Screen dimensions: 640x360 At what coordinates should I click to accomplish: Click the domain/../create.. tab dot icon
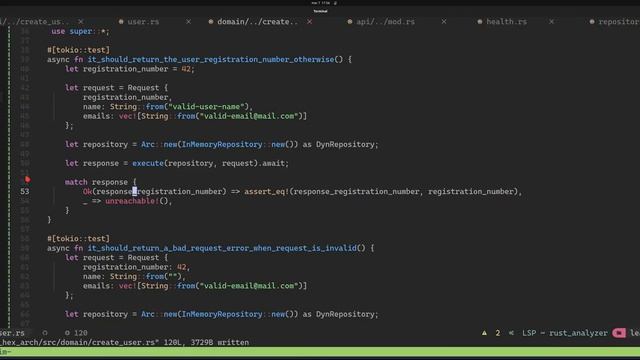point(211,22)
